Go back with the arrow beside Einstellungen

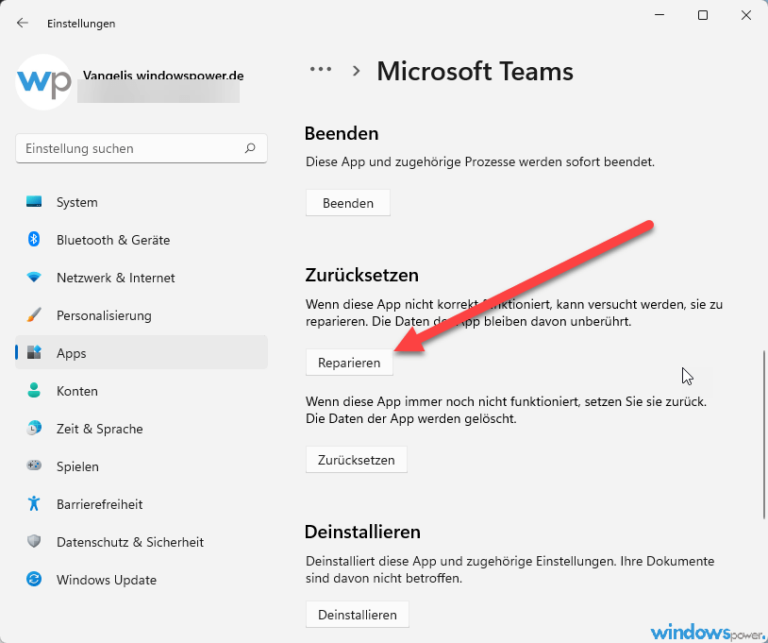tap(22, 23)
